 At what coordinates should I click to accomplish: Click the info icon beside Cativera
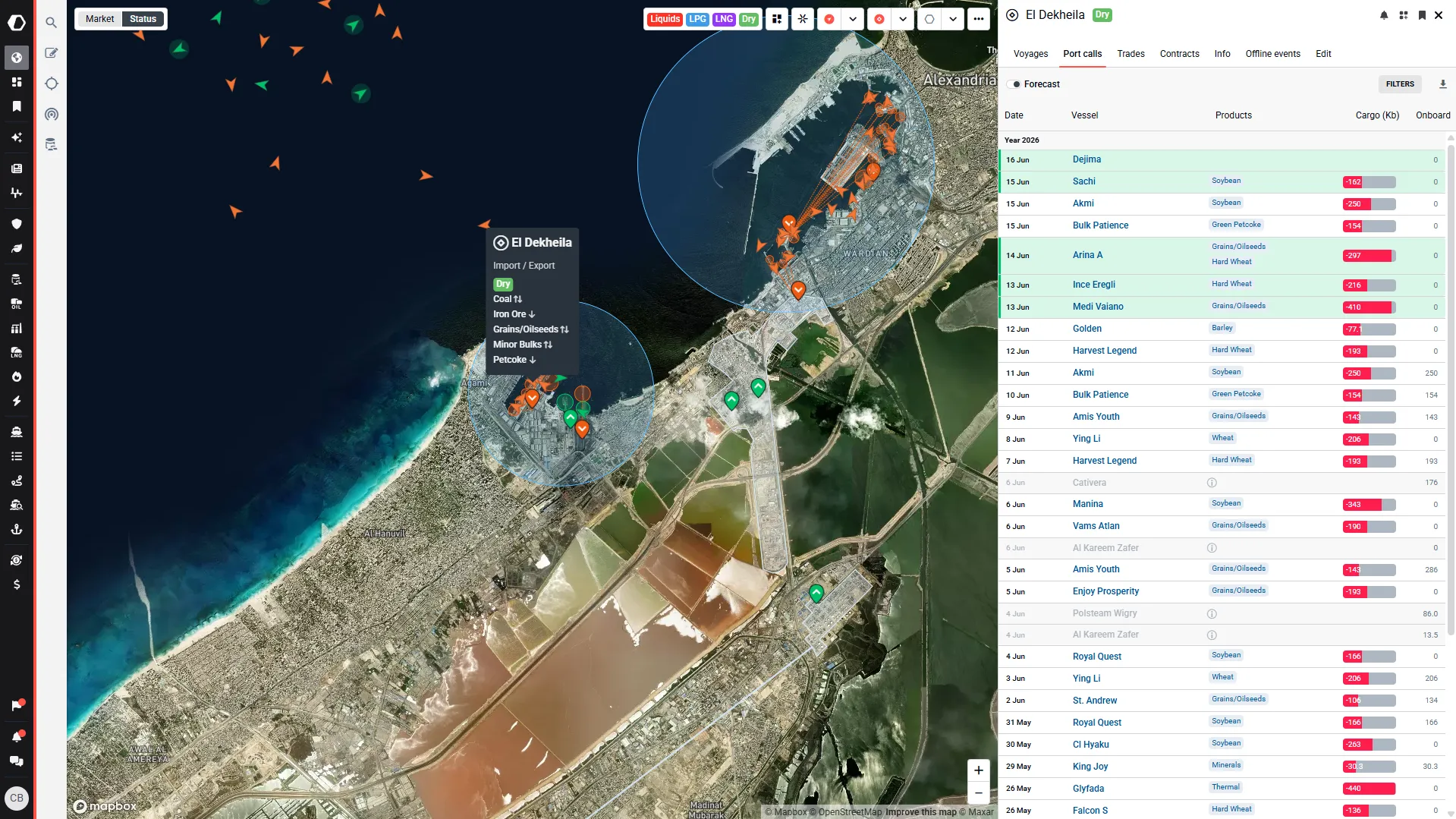(1212, 483)
